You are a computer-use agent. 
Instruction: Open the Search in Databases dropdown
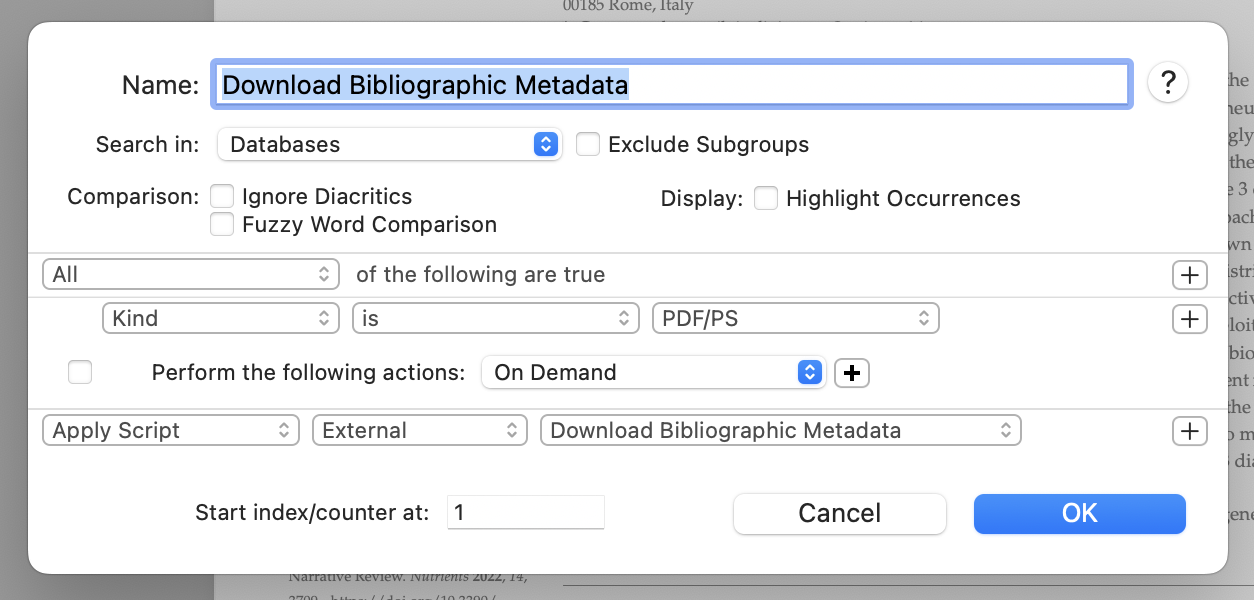coord(390,144)
